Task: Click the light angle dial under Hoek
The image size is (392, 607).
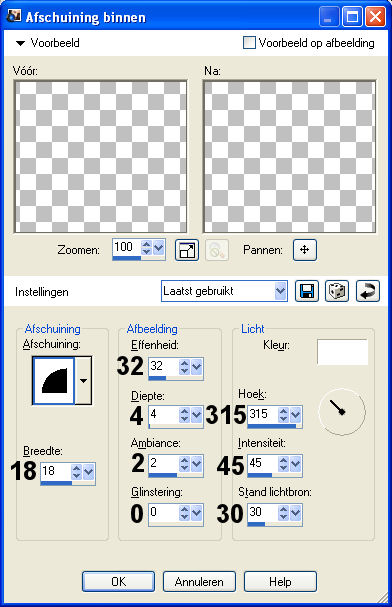Action: point(342,412)
